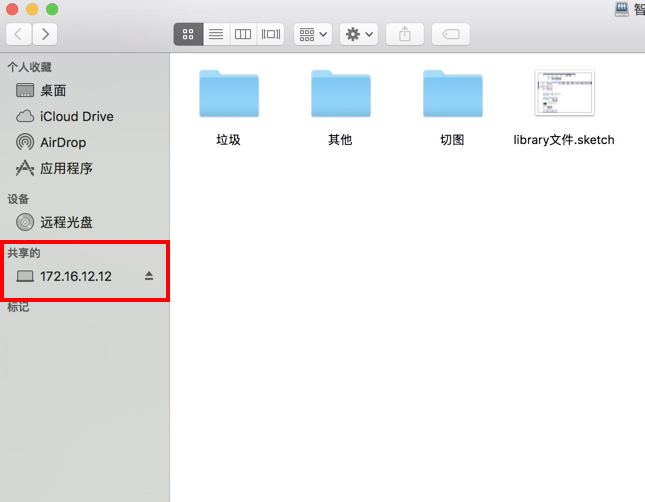Switch to list view mode

(215, 34)
